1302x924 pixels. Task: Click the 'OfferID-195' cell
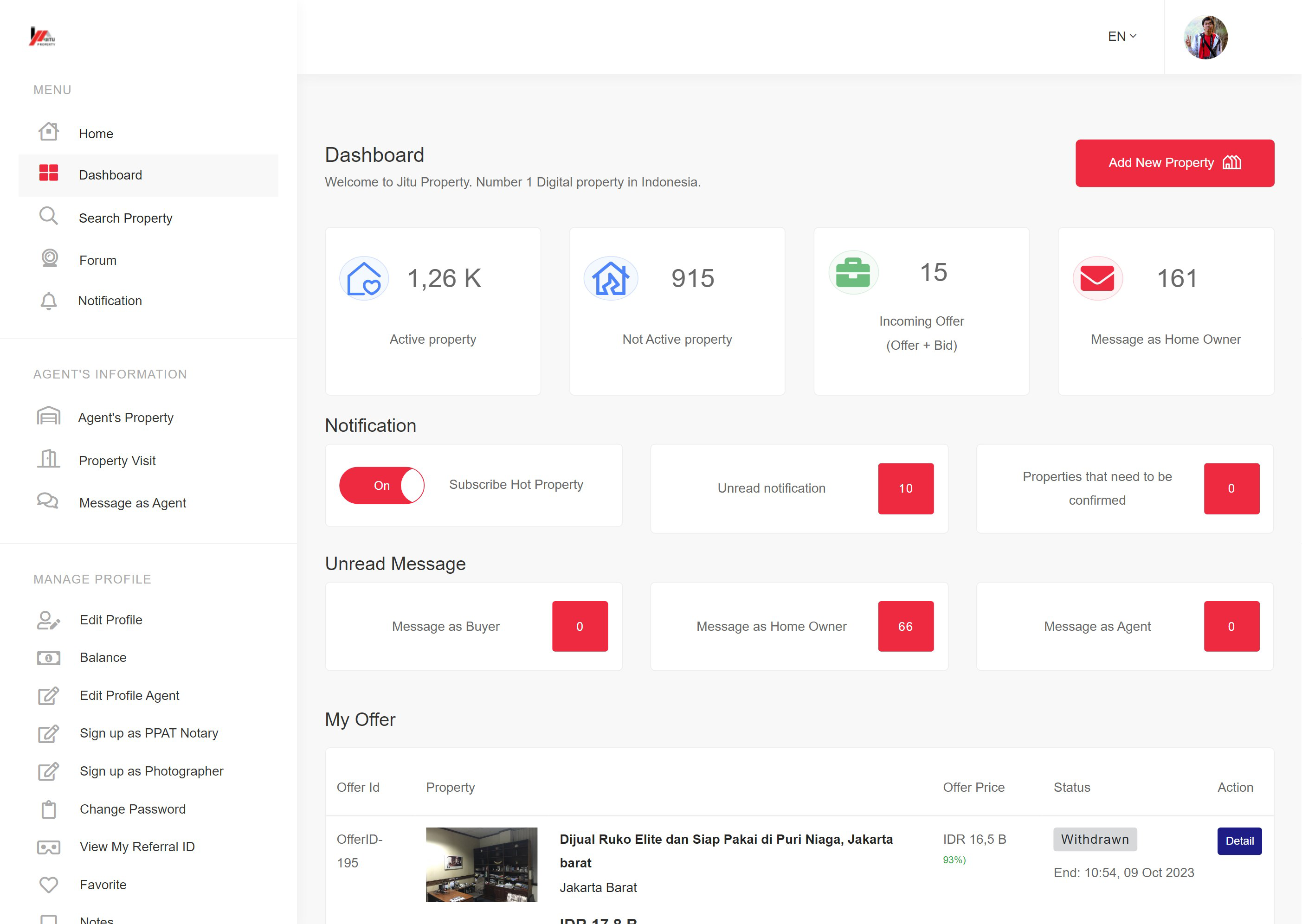click(360, 851)
